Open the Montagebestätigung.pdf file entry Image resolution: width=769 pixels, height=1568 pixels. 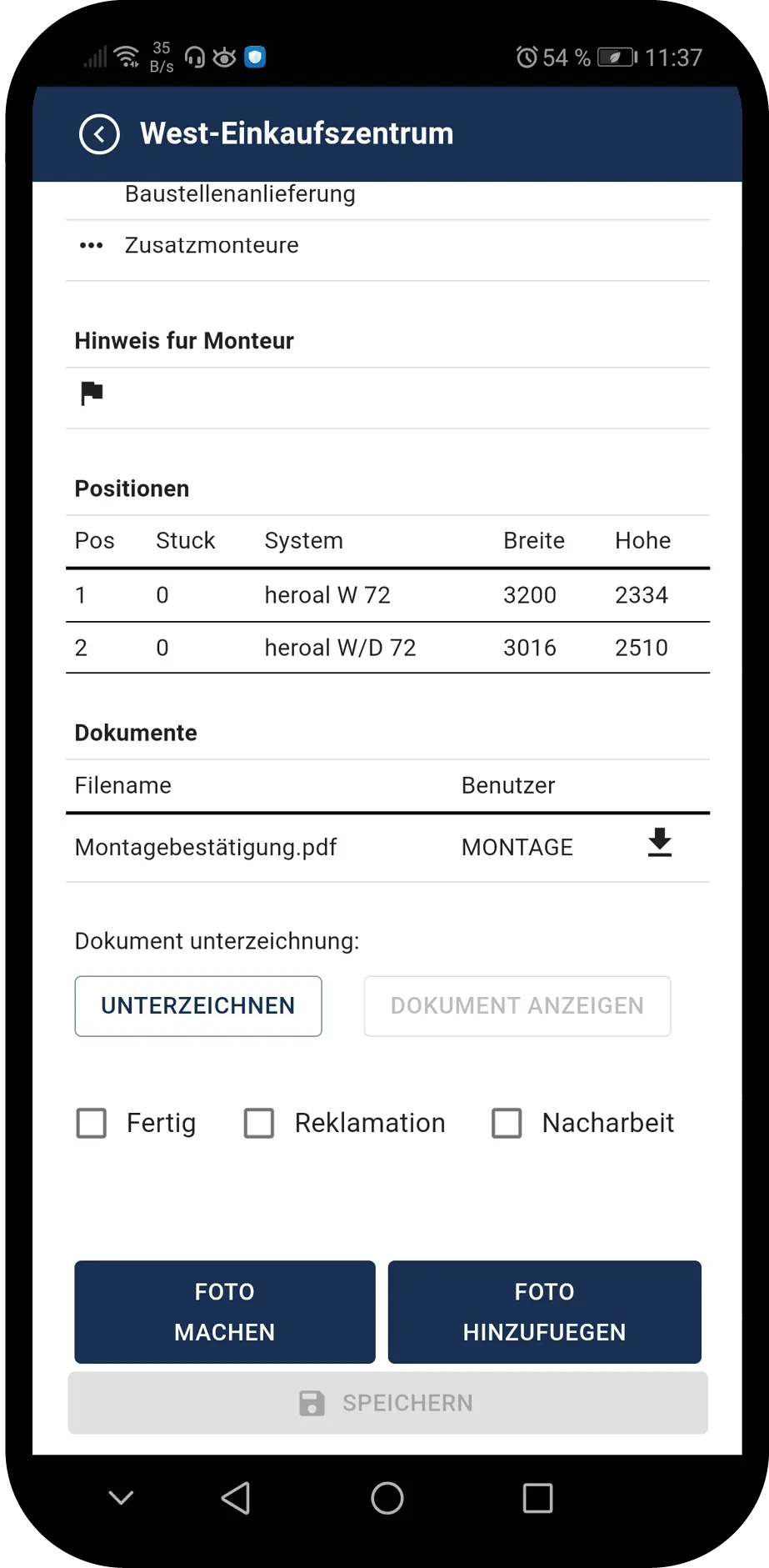[206, 848]
